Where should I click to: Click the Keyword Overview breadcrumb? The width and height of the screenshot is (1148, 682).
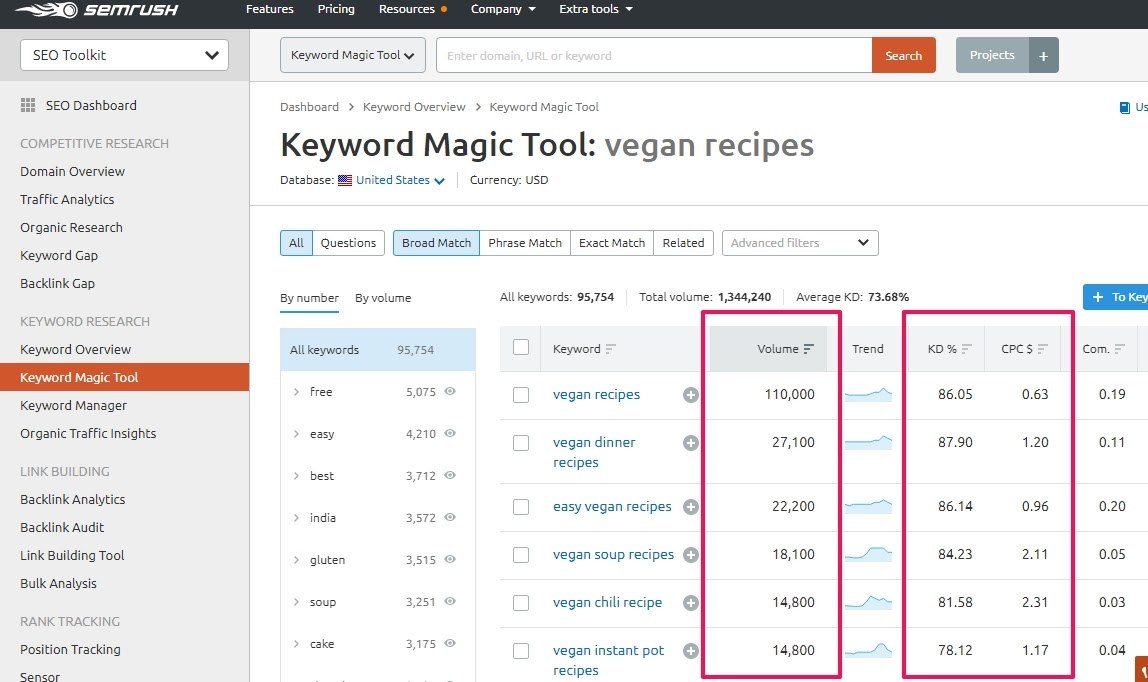point(414,107)
